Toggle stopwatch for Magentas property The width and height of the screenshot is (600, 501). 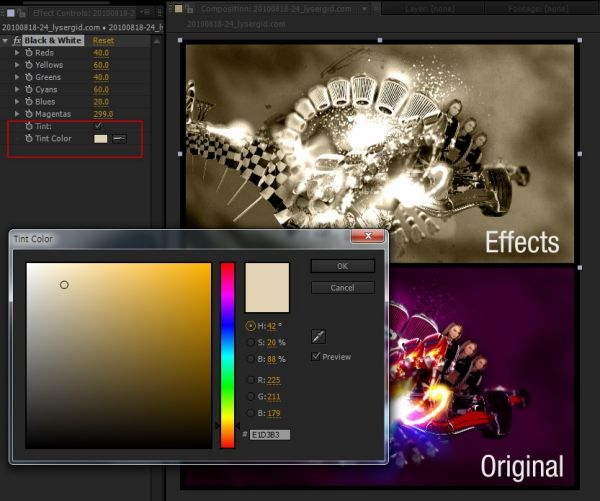point(29,114)
